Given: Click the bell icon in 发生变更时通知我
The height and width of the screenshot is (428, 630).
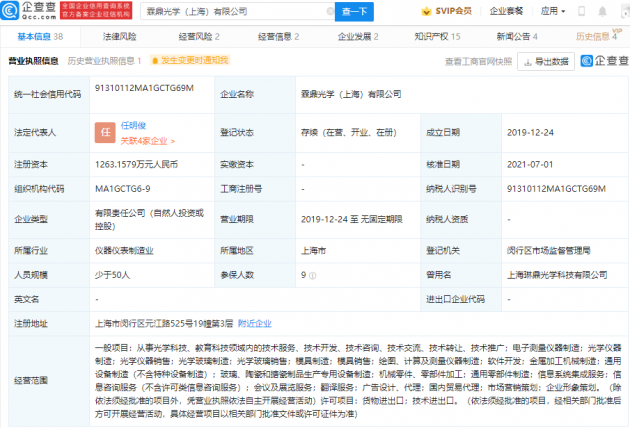Looking at the screenshot, I should coord(155,61).
